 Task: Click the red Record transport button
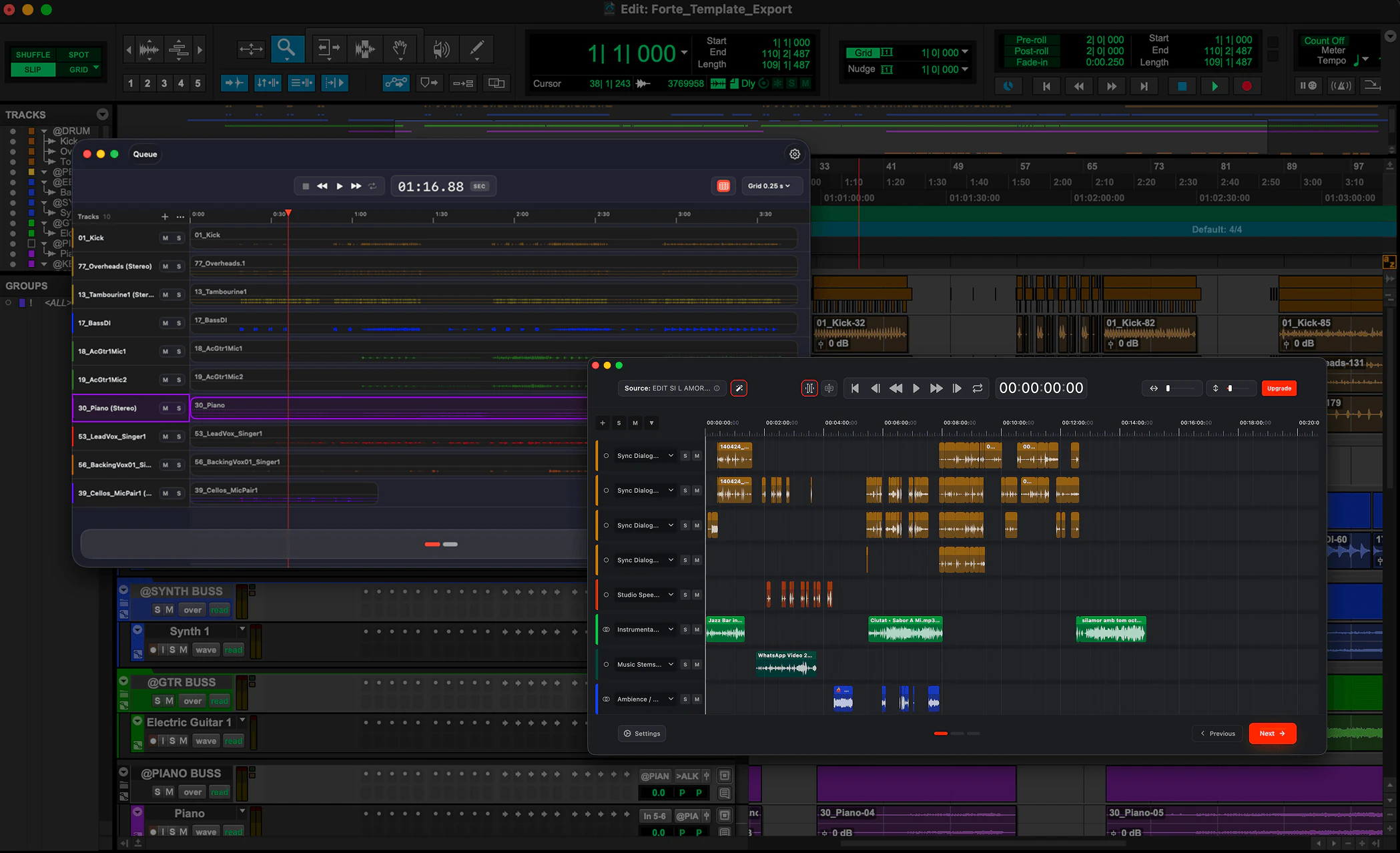coord(1247,86)
